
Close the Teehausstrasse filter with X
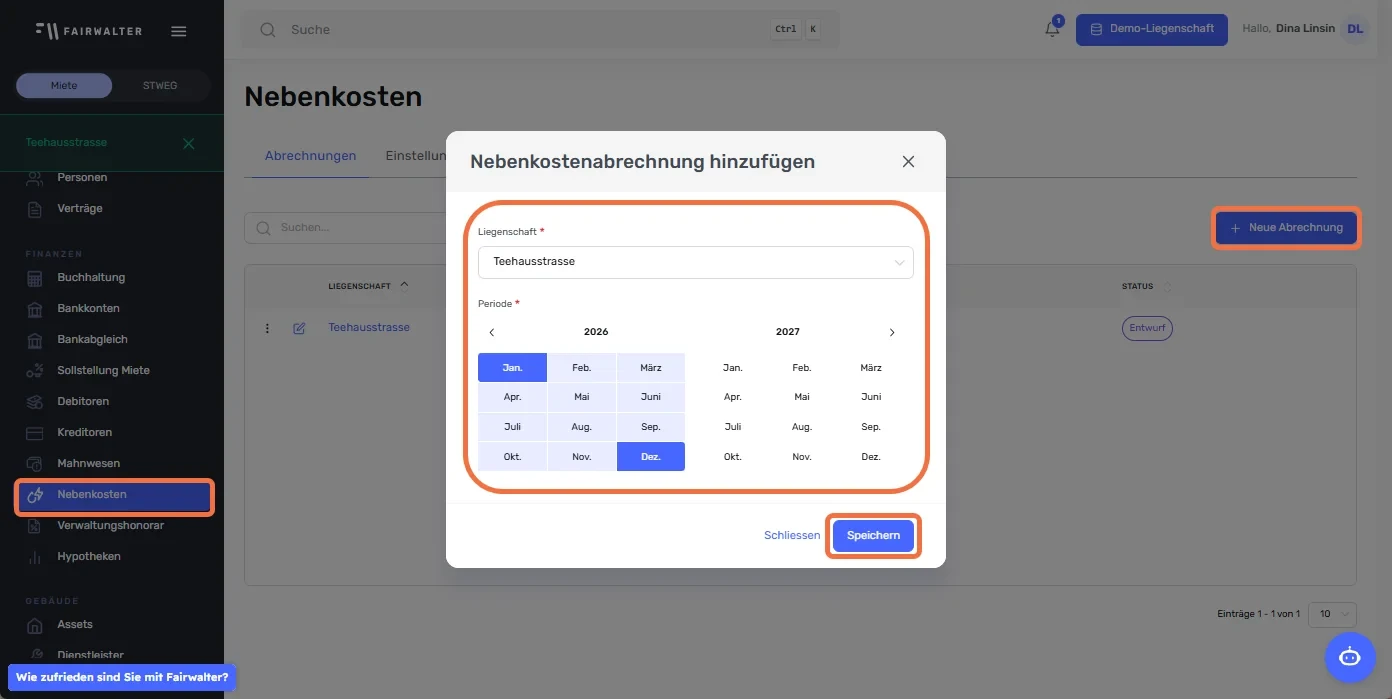[x=189, y=143]
